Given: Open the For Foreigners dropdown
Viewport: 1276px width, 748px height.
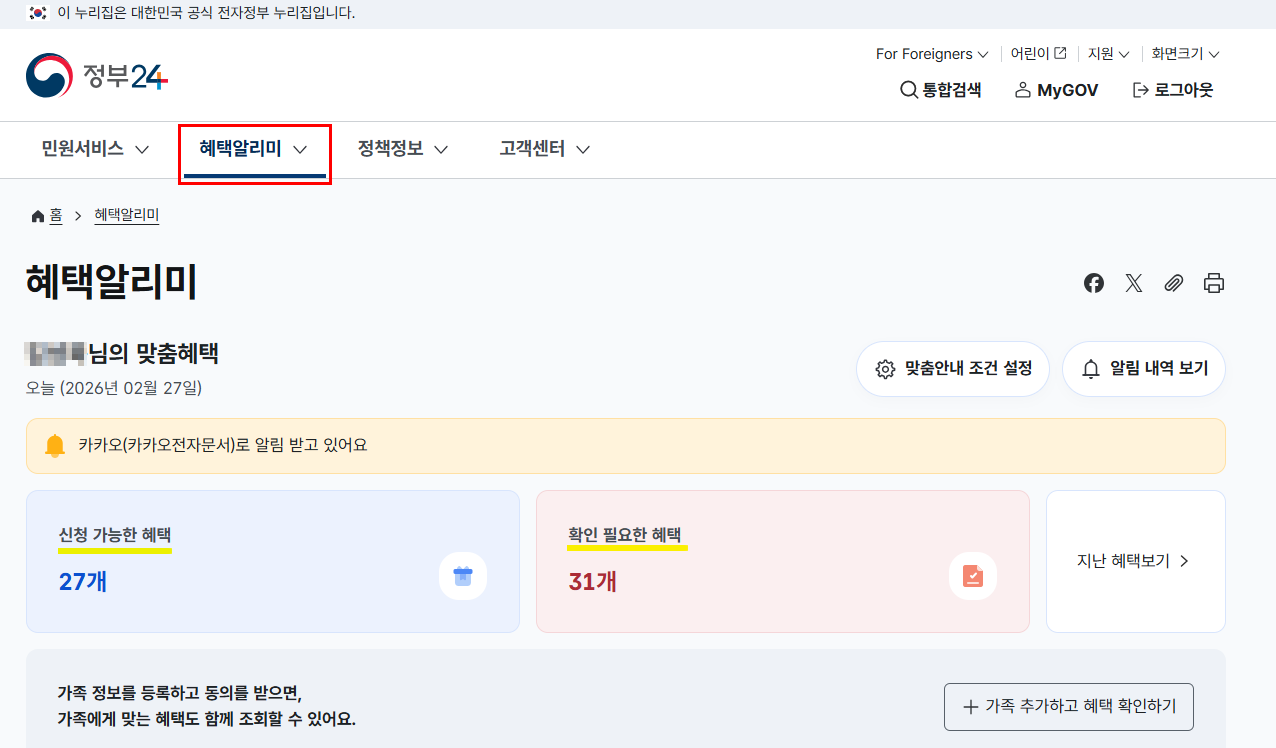Looking at the screenshot, I should pyautogui.click(x=930, y=53).
